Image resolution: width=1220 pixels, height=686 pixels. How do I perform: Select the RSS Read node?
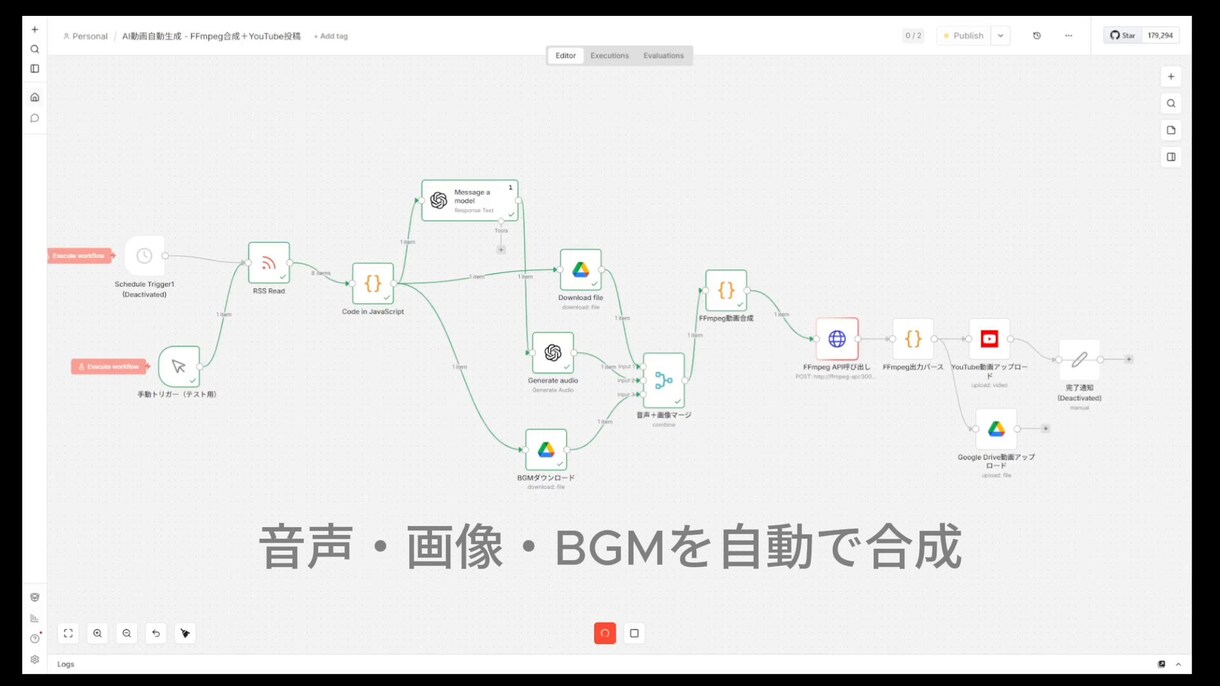click(x=269, y=263)
